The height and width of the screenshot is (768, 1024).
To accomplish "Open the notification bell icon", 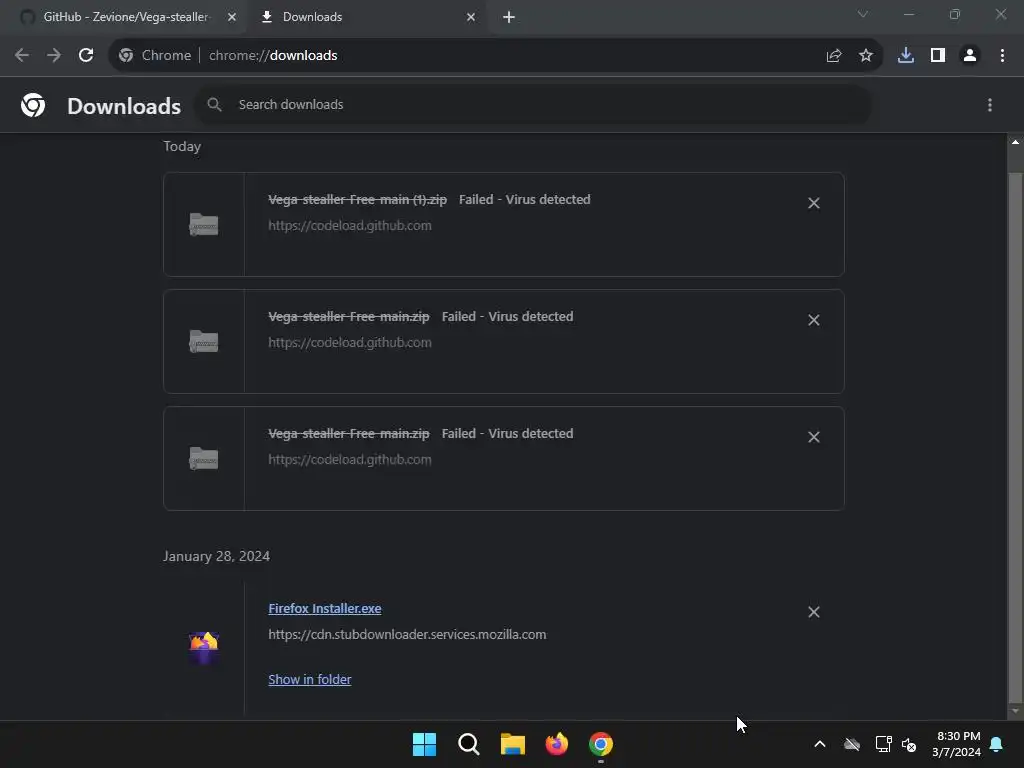I will 996,744.
